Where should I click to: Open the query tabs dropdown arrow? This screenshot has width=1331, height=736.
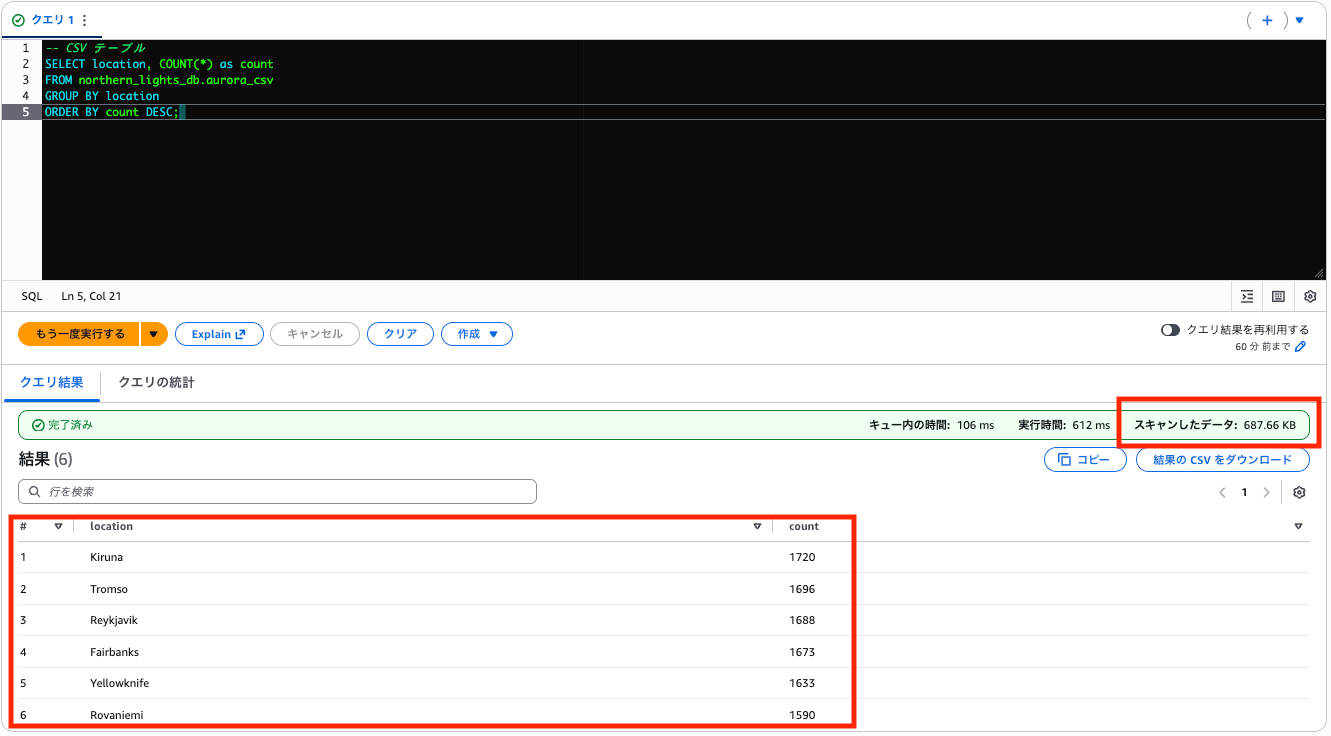point(1300,20)
